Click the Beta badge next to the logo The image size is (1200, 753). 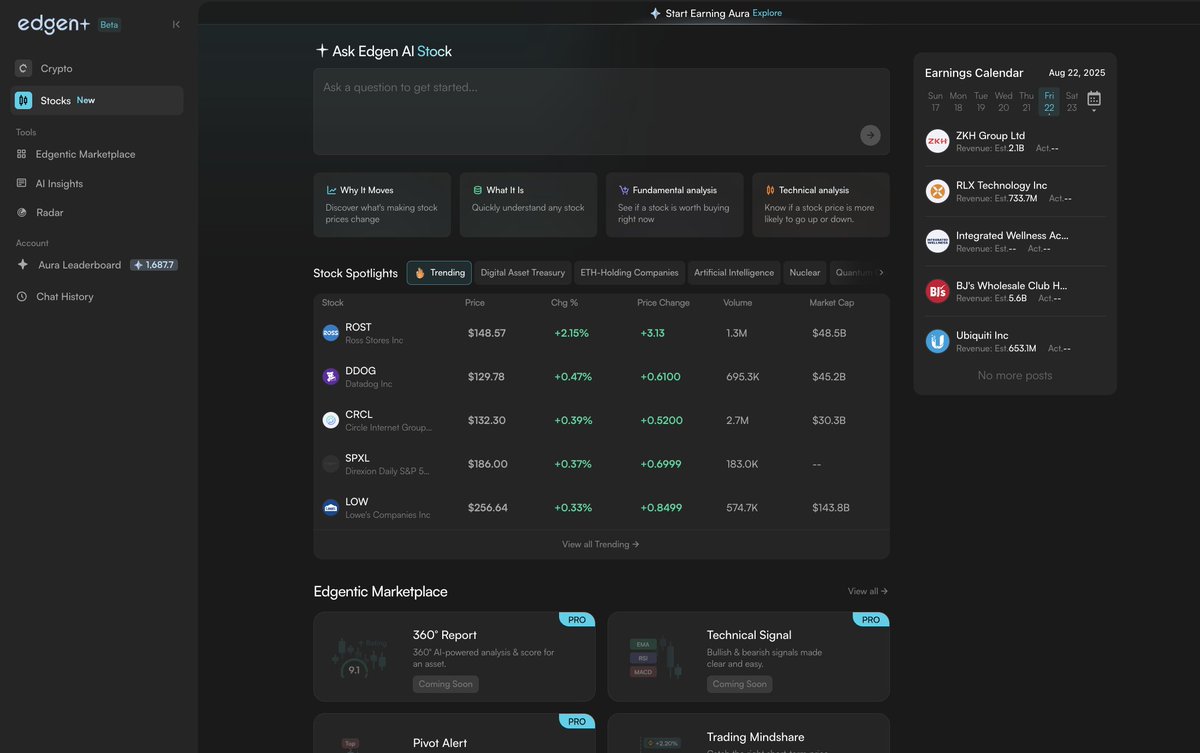pos(109,25)
